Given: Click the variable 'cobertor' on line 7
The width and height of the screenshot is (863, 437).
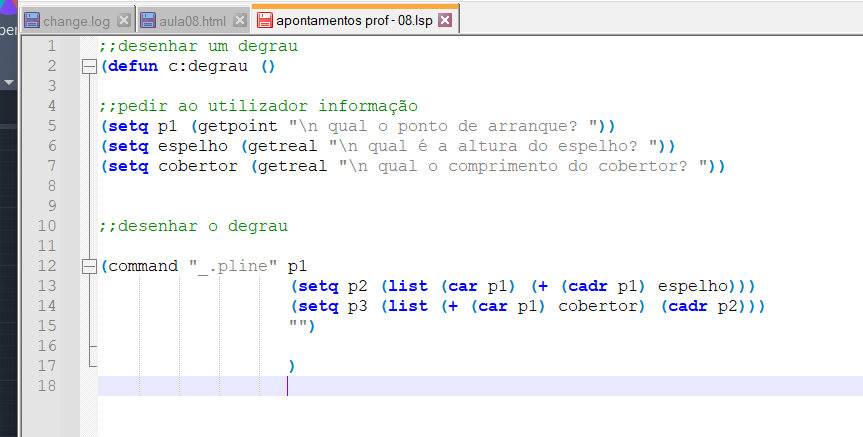Looking at the screenshot, I should point(198,166).
